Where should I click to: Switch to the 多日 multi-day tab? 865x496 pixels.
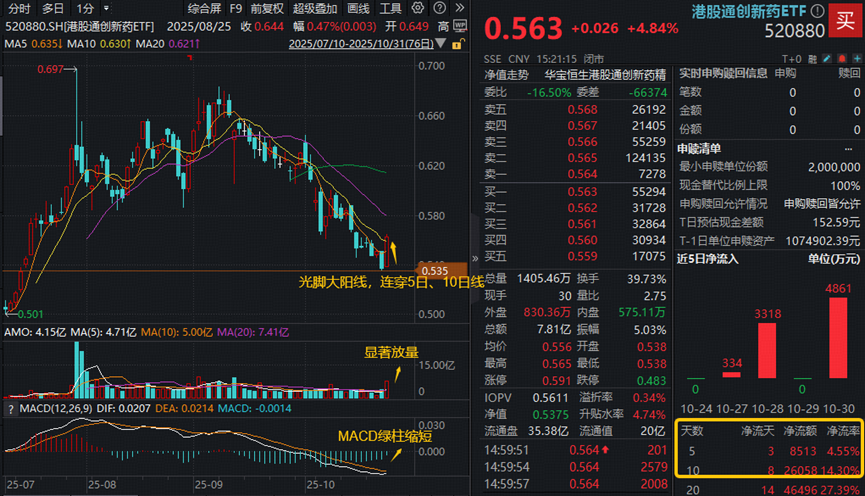(53, 8)
